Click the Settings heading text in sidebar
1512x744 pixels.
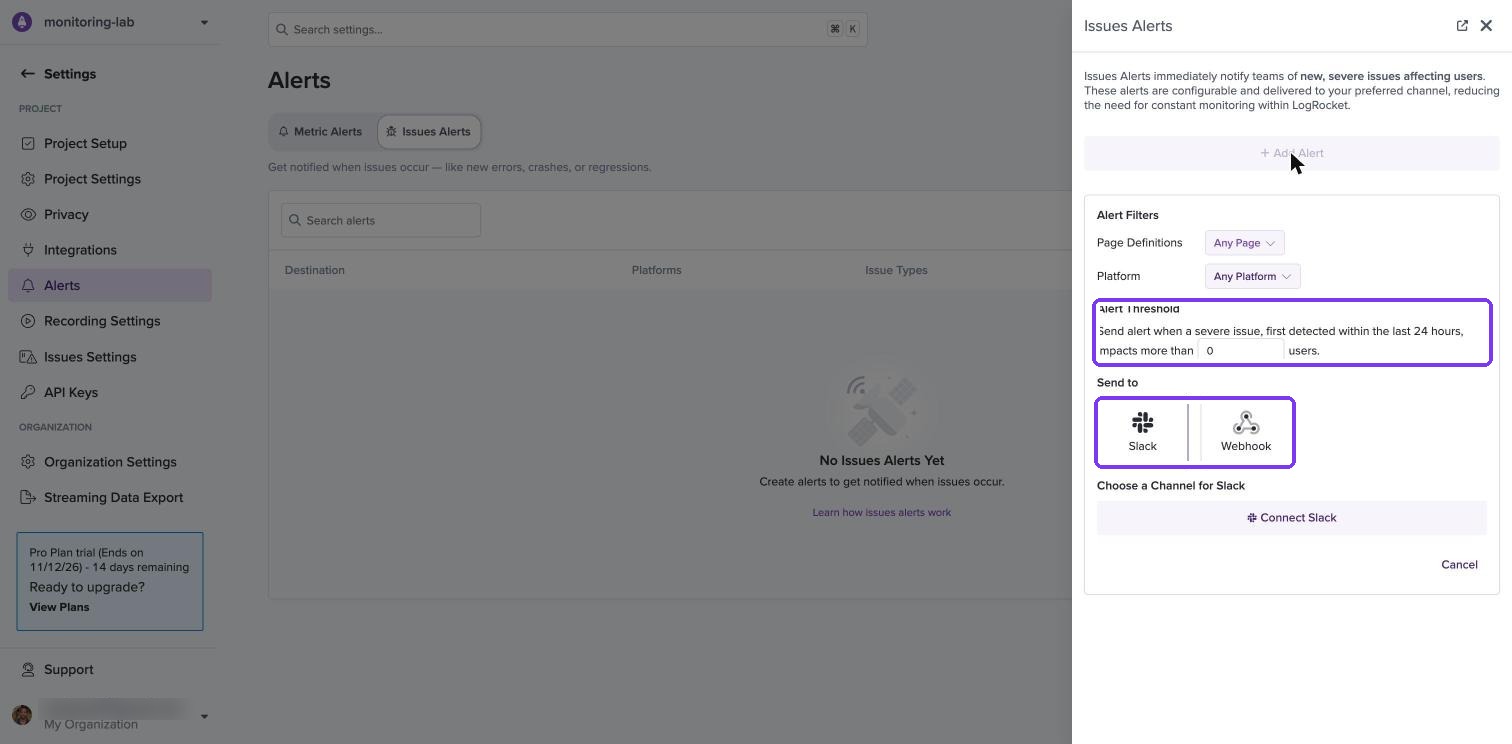(70, 74)
